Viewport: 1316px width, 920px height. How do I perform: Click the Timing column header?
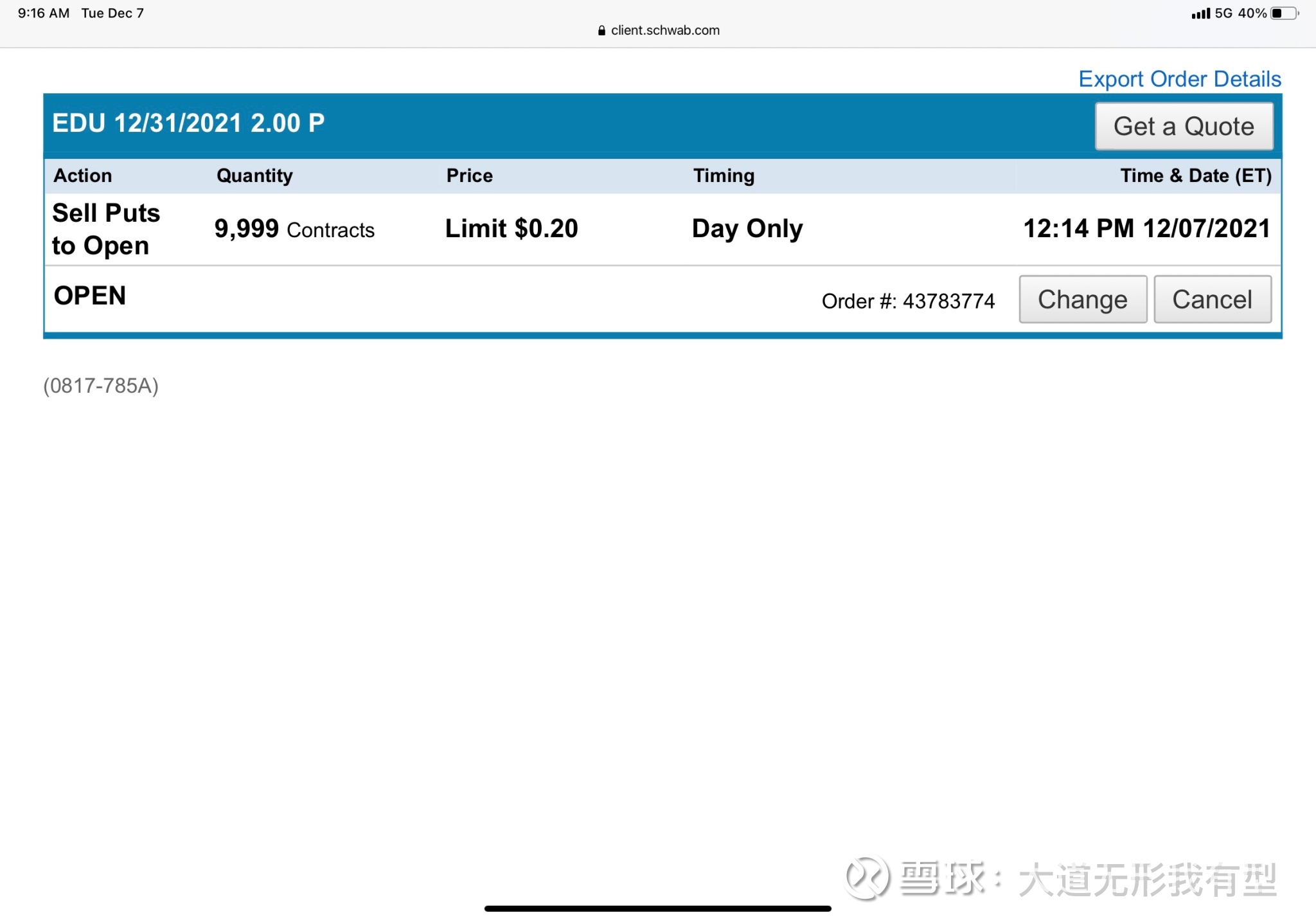tap(724, 176)
